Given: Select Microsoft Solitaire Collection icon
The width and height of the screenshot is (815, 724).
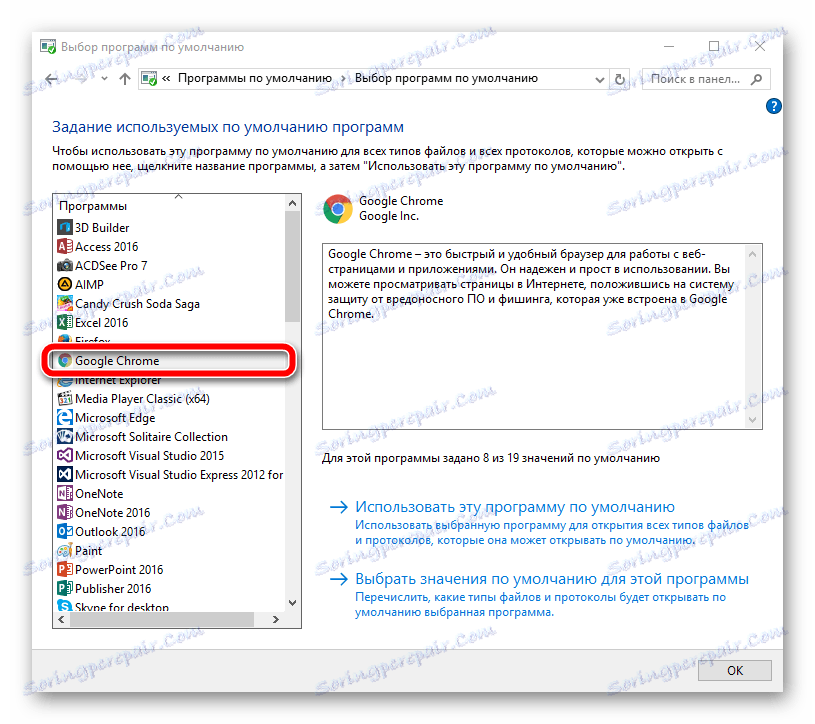Looking at the screenshot, I should [x=64, y=437].
